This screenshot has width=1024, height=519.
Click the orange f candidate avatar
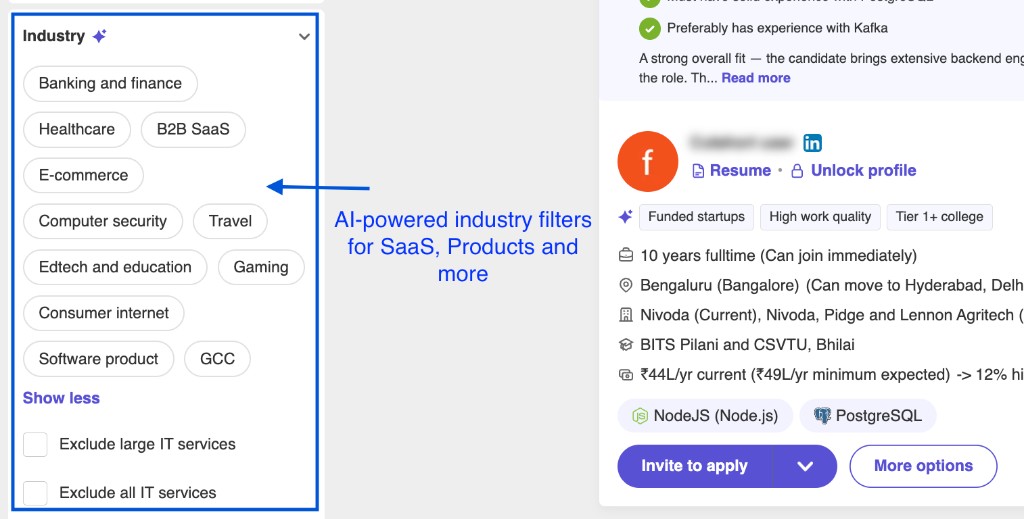coord(647,161)
